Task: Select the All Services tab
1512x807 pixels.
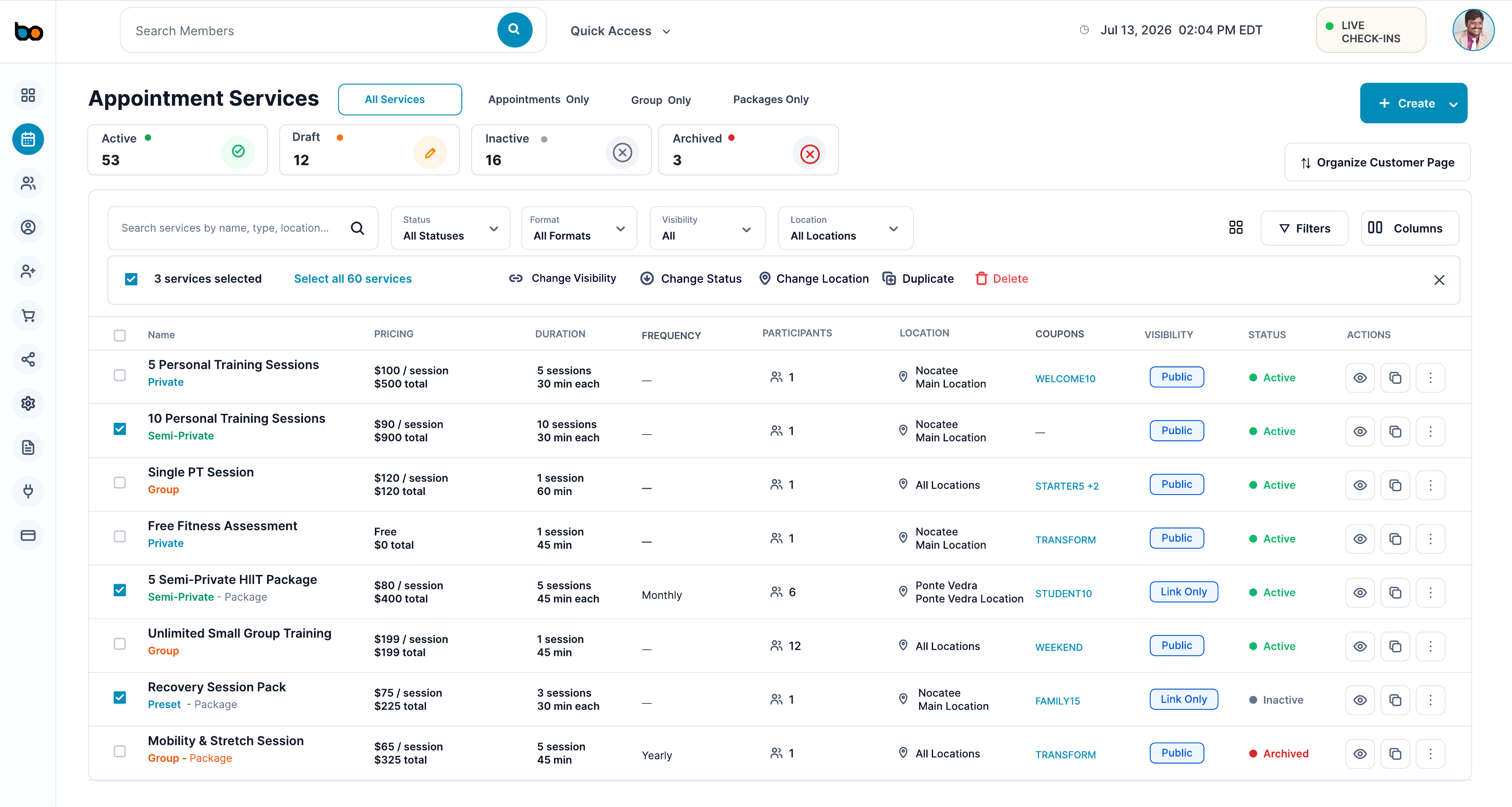Action: point(400,99)
